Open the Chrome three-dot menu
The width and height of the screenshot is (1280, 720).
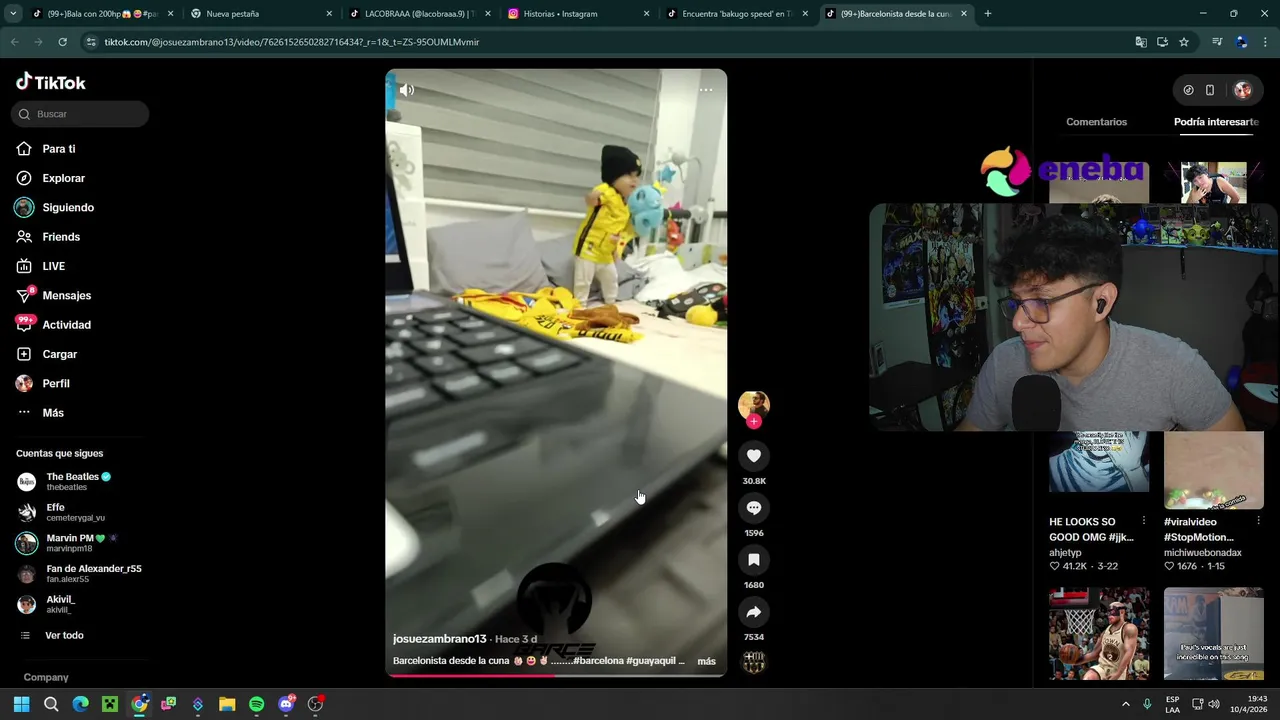[1266, 42]
